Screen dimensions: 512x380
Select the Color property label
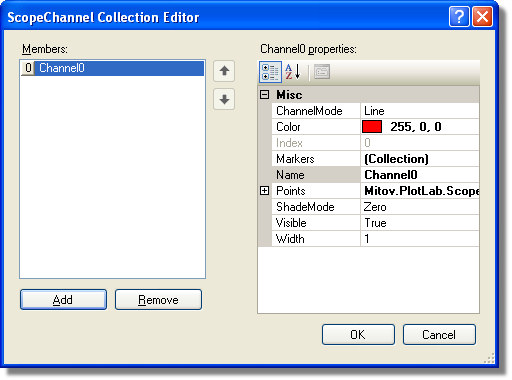tap(288, 127)
